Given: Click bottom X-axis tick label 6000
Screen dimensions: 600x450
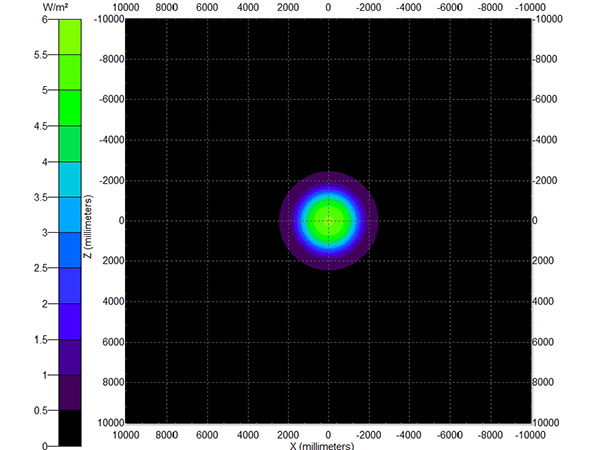Looking at the screenshot, I should pyautogui.click(x=207, y=435).
